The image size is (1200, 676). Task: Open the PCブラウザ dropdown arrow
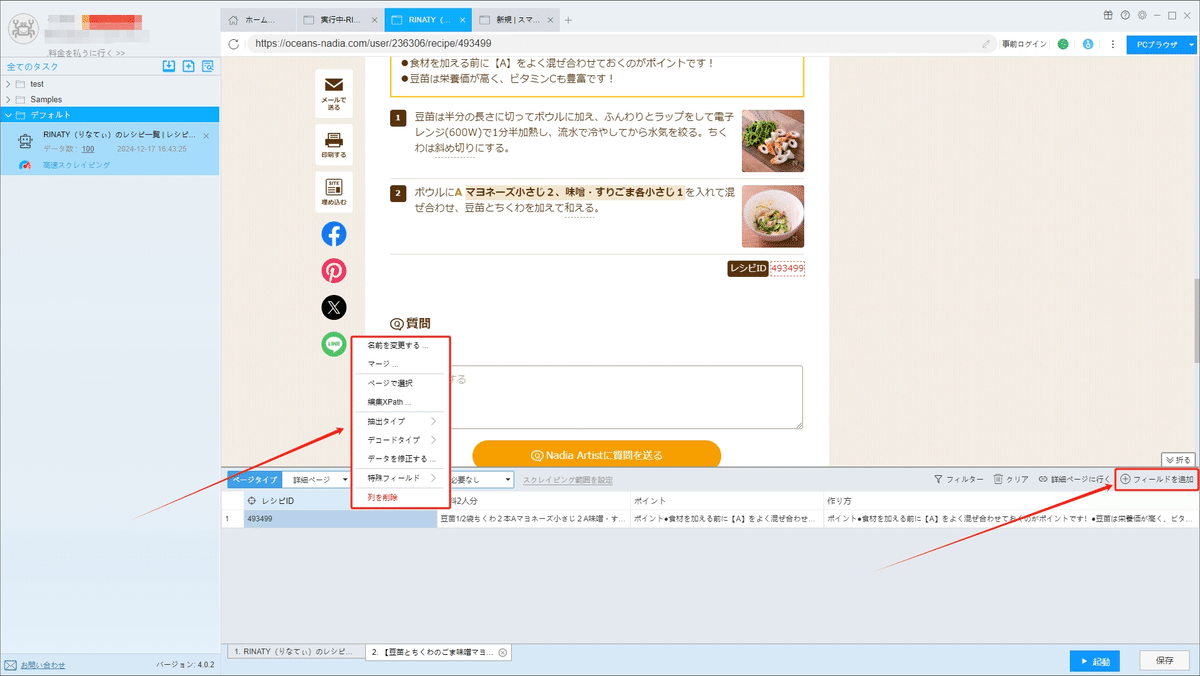pos(1191,44)
